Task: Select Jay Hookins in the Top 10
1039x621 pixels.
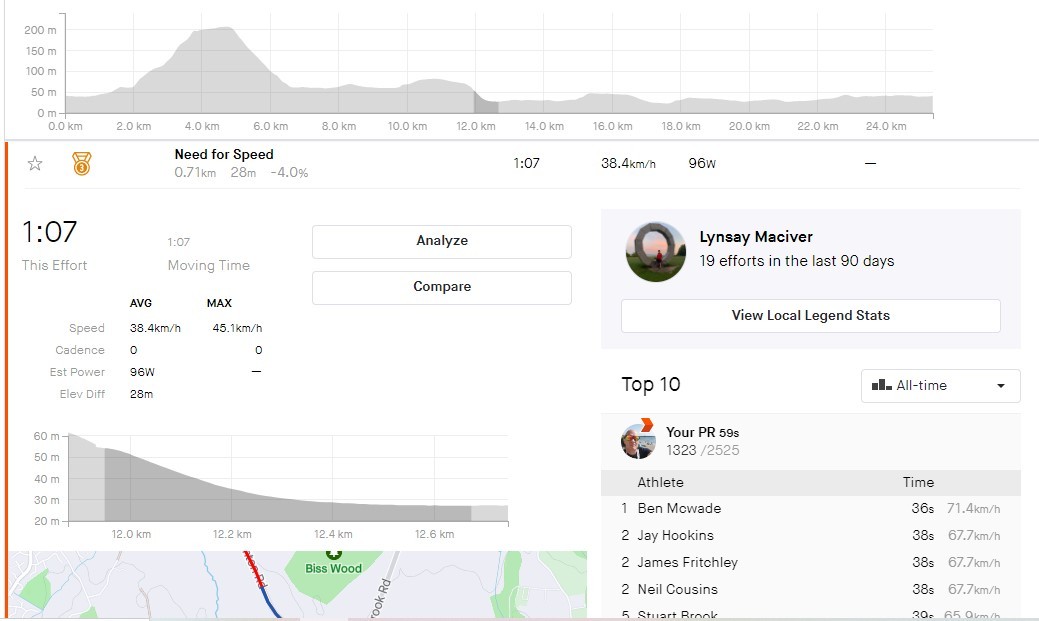Action: [675, 535]
